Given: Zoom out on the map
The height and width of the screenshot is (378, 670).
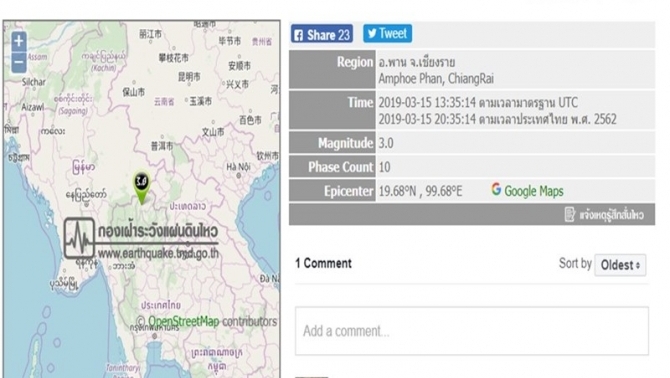Looking at the screenshot, I should pyautogui.click(x=19, y=62).
